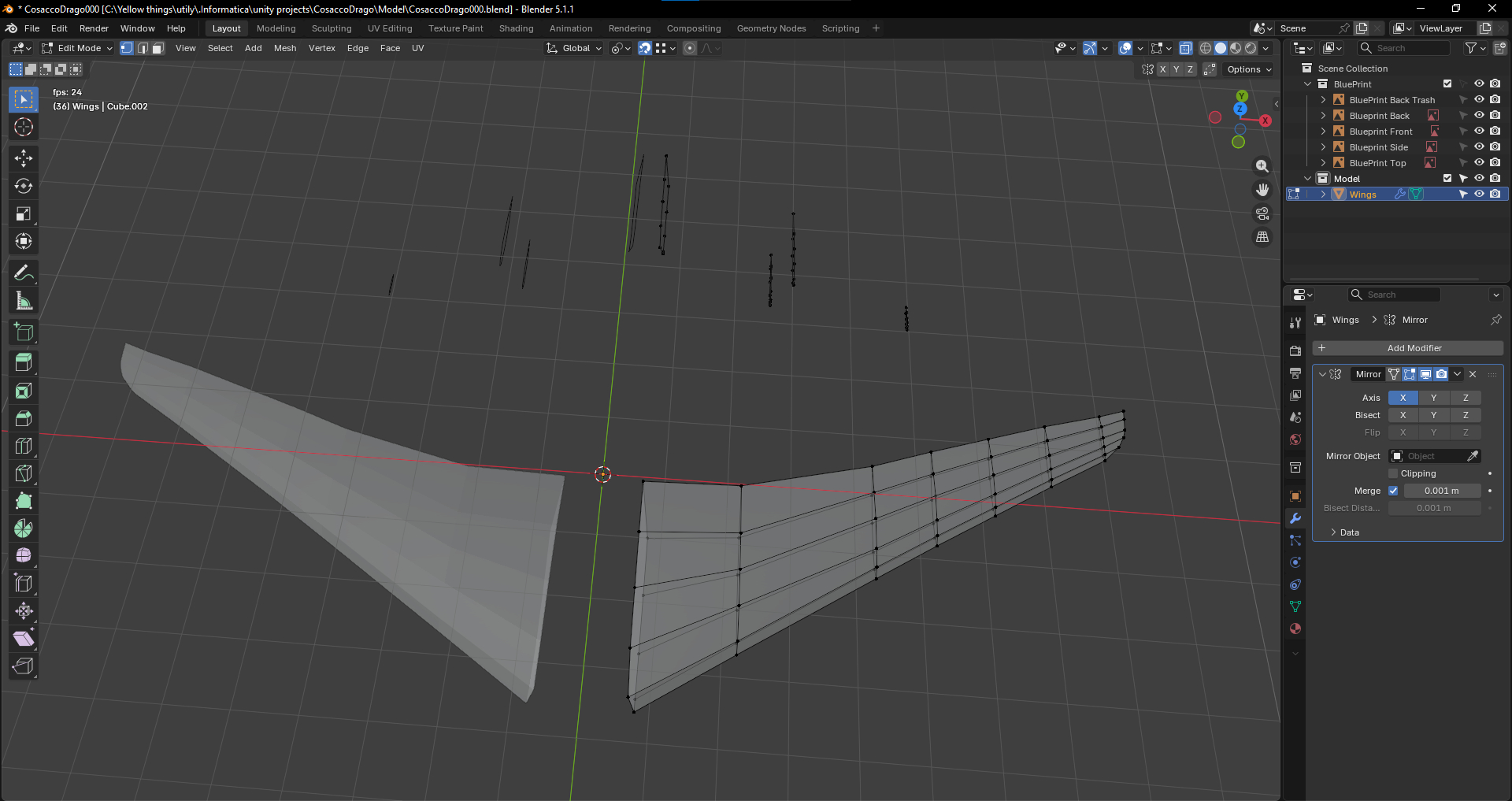
Task: Toggle Mirror Axis X button
Action: pos(1403,398)
